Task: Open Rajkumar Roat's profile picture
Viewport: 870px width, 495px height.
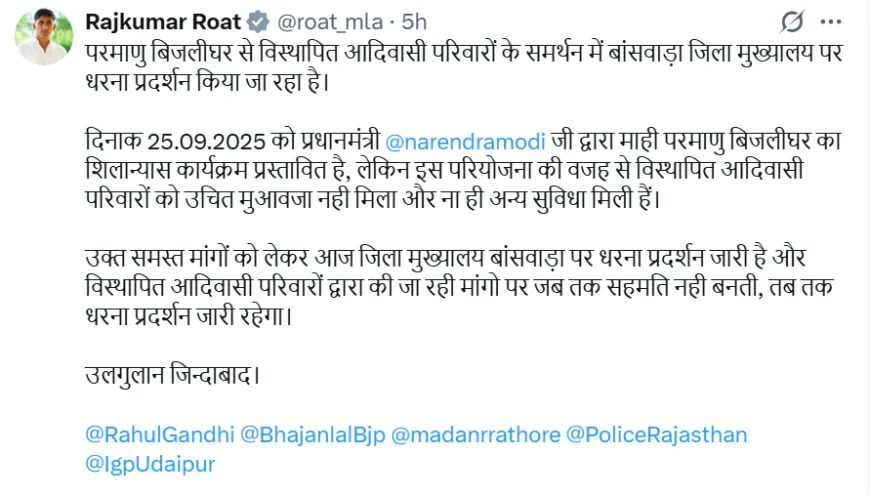Action: point(43,37)
